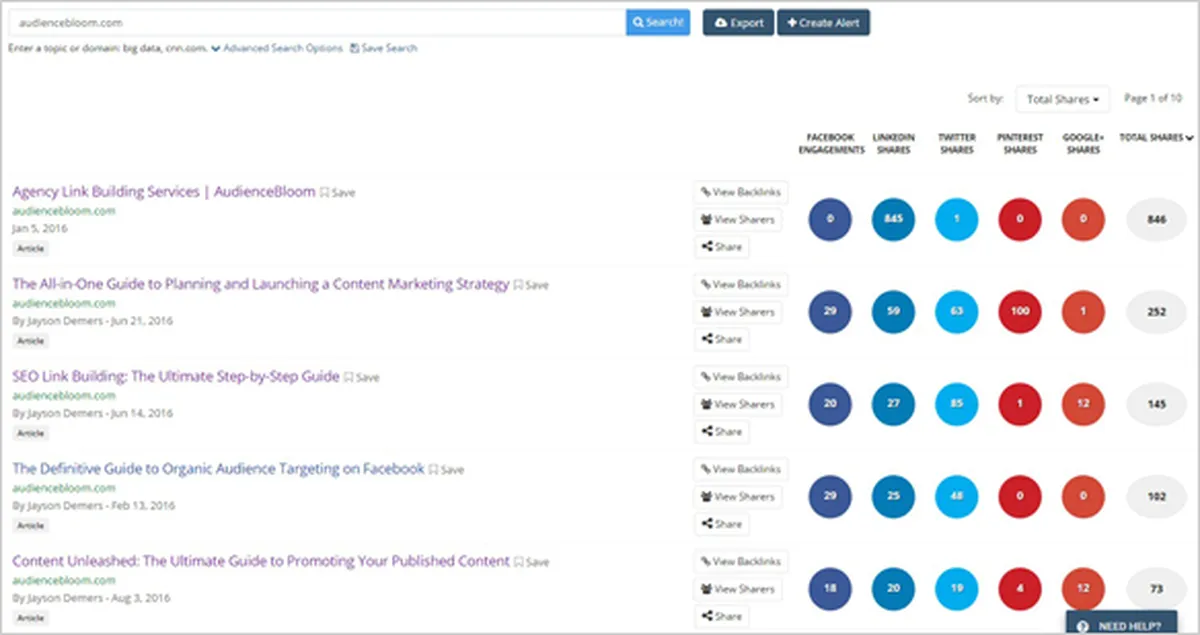Expand Advanced Search Options
The height and width of the screenshot is (635, 1200).
pos(277,48)
